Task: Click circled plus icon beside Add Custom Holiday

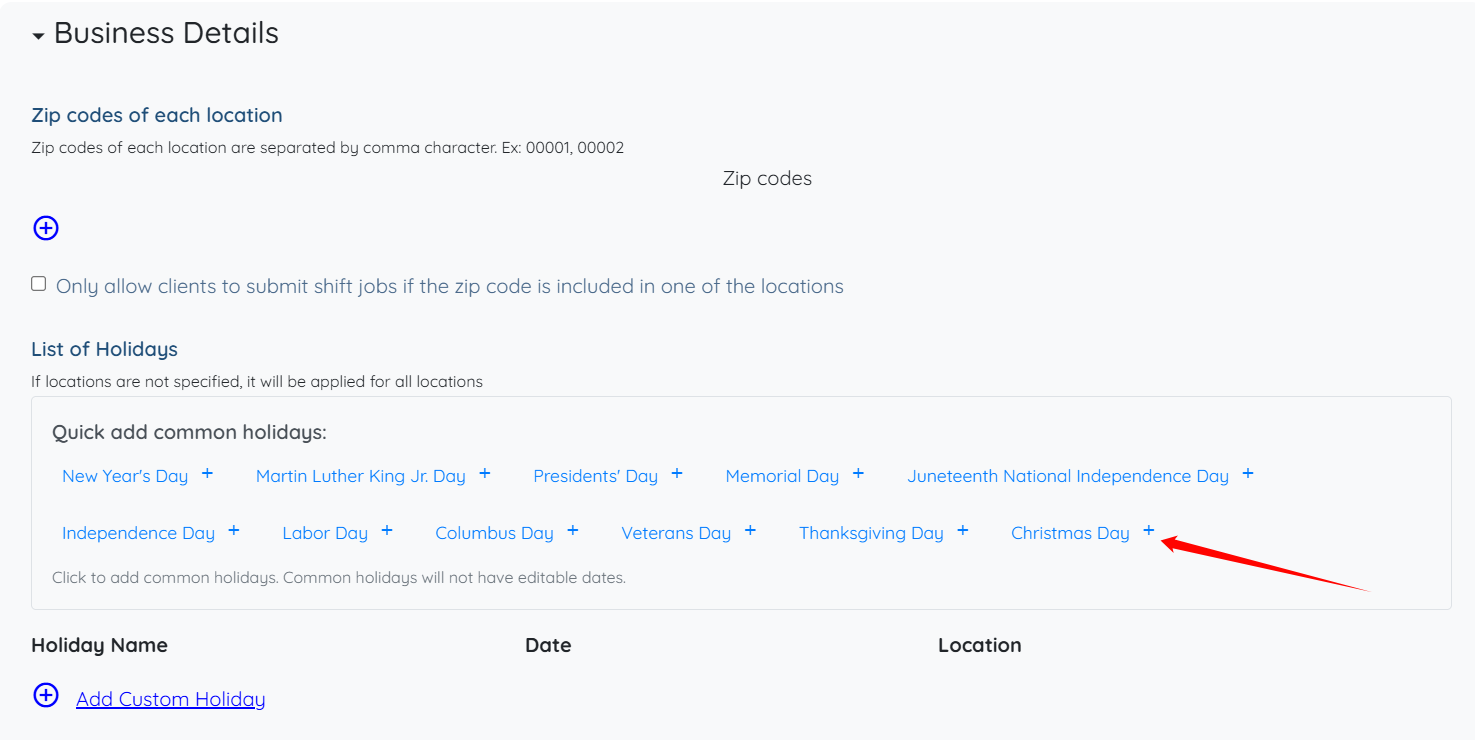Action: coord(46,696)
